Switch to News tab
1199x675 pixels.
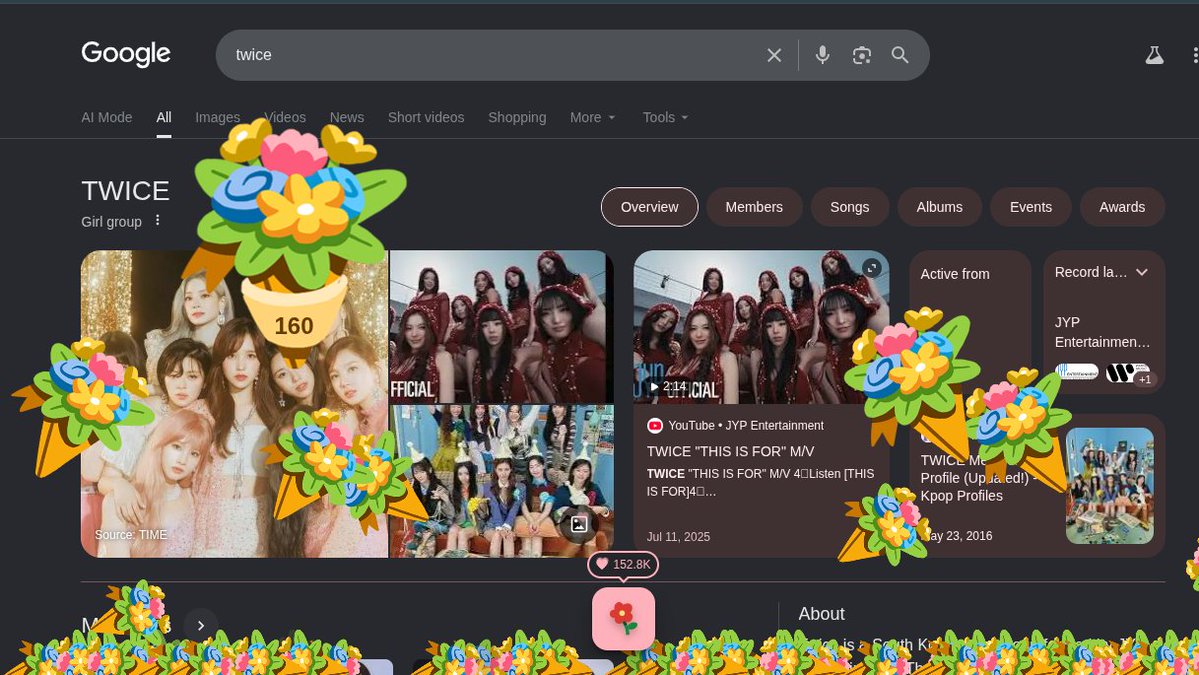click(x=346, y=117)
